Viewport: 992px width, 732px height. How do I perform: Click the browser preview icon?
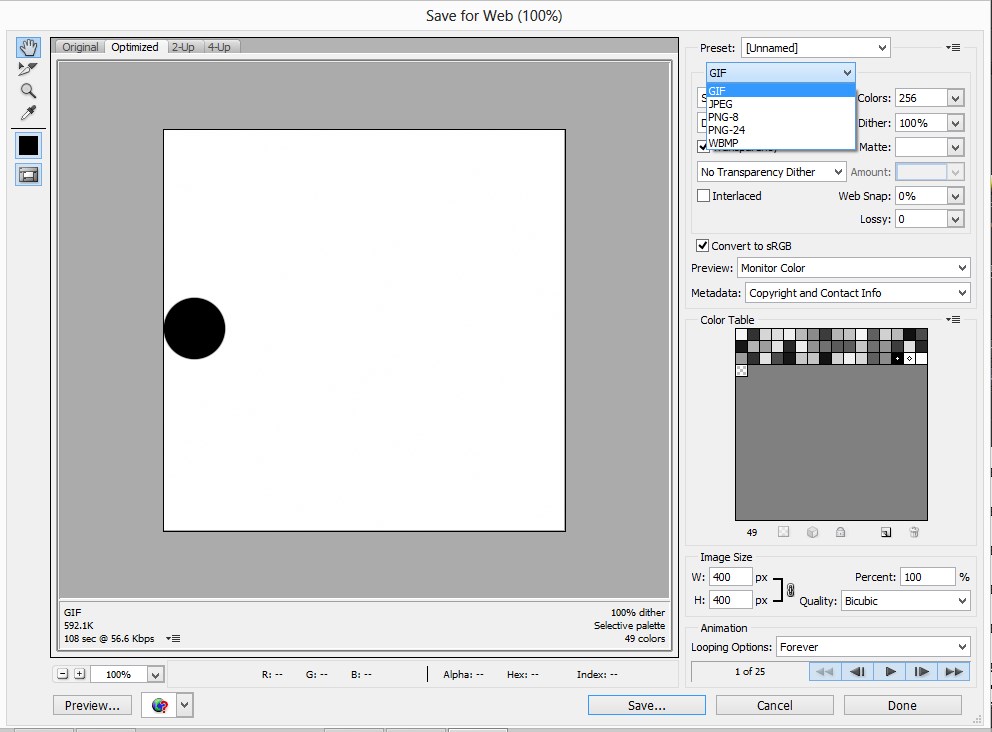click(159, 705)
